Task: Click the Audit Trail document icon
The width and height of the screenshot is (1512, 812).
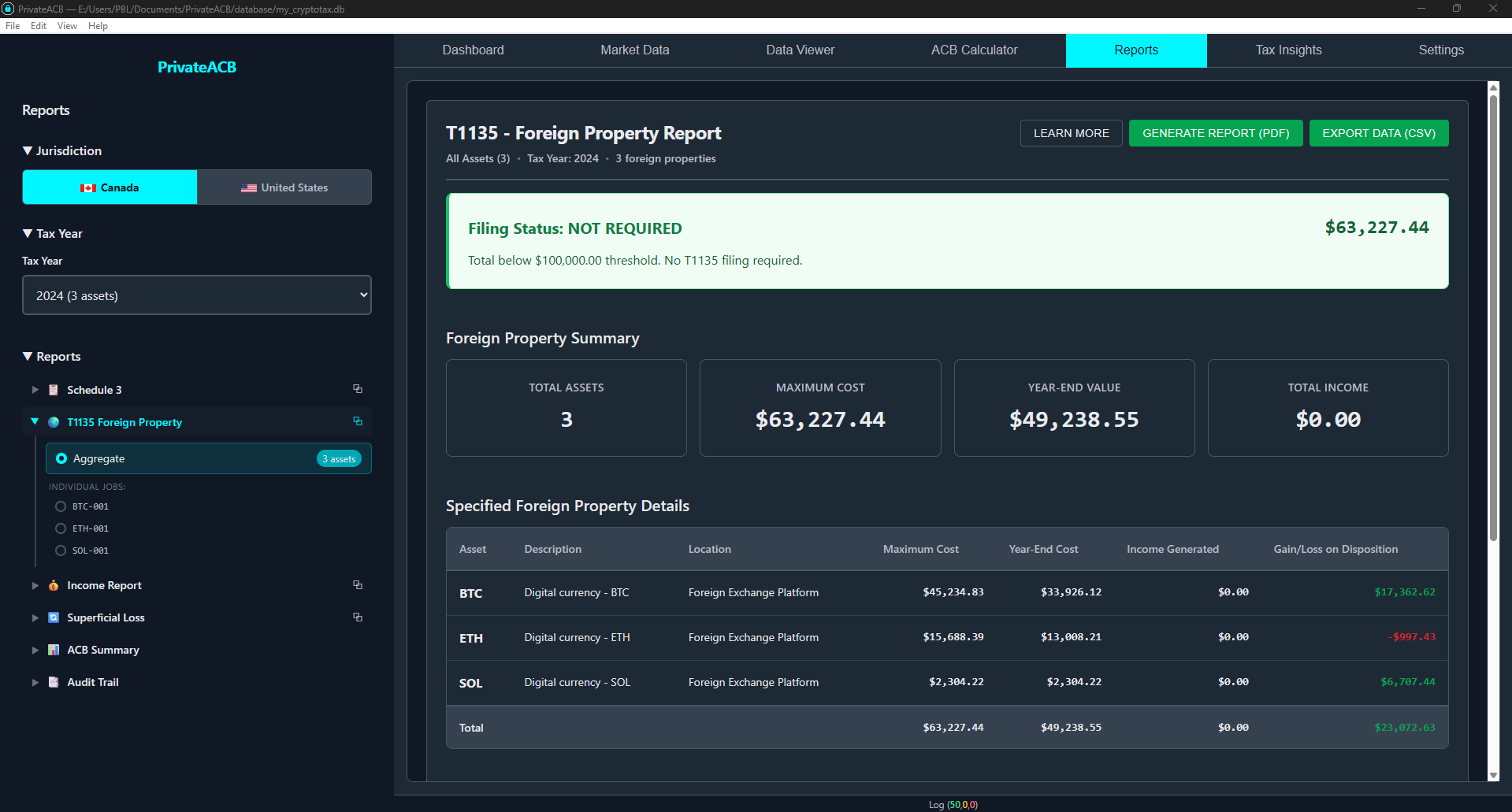Action: click(54, 682)
